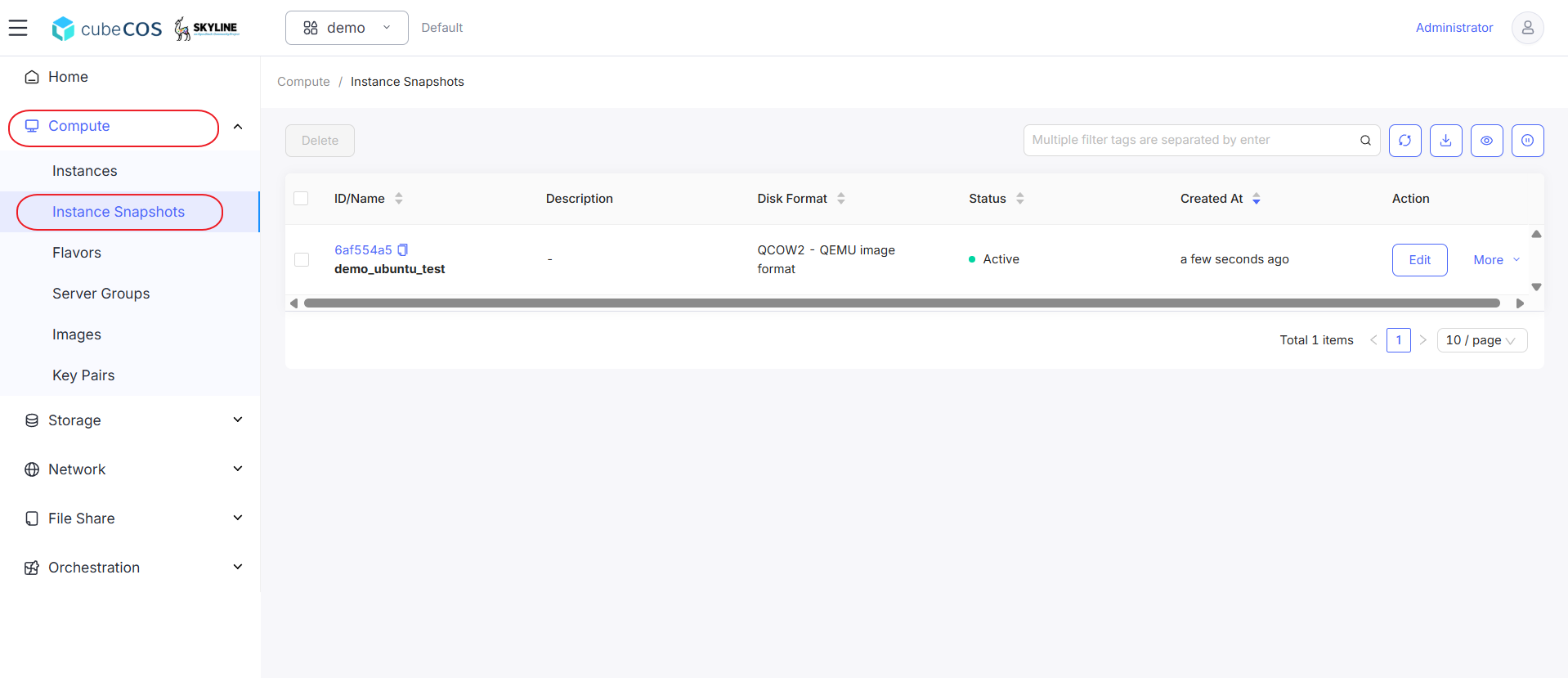
Task: Click the refresh table icon
Action: click(1404, 141)
